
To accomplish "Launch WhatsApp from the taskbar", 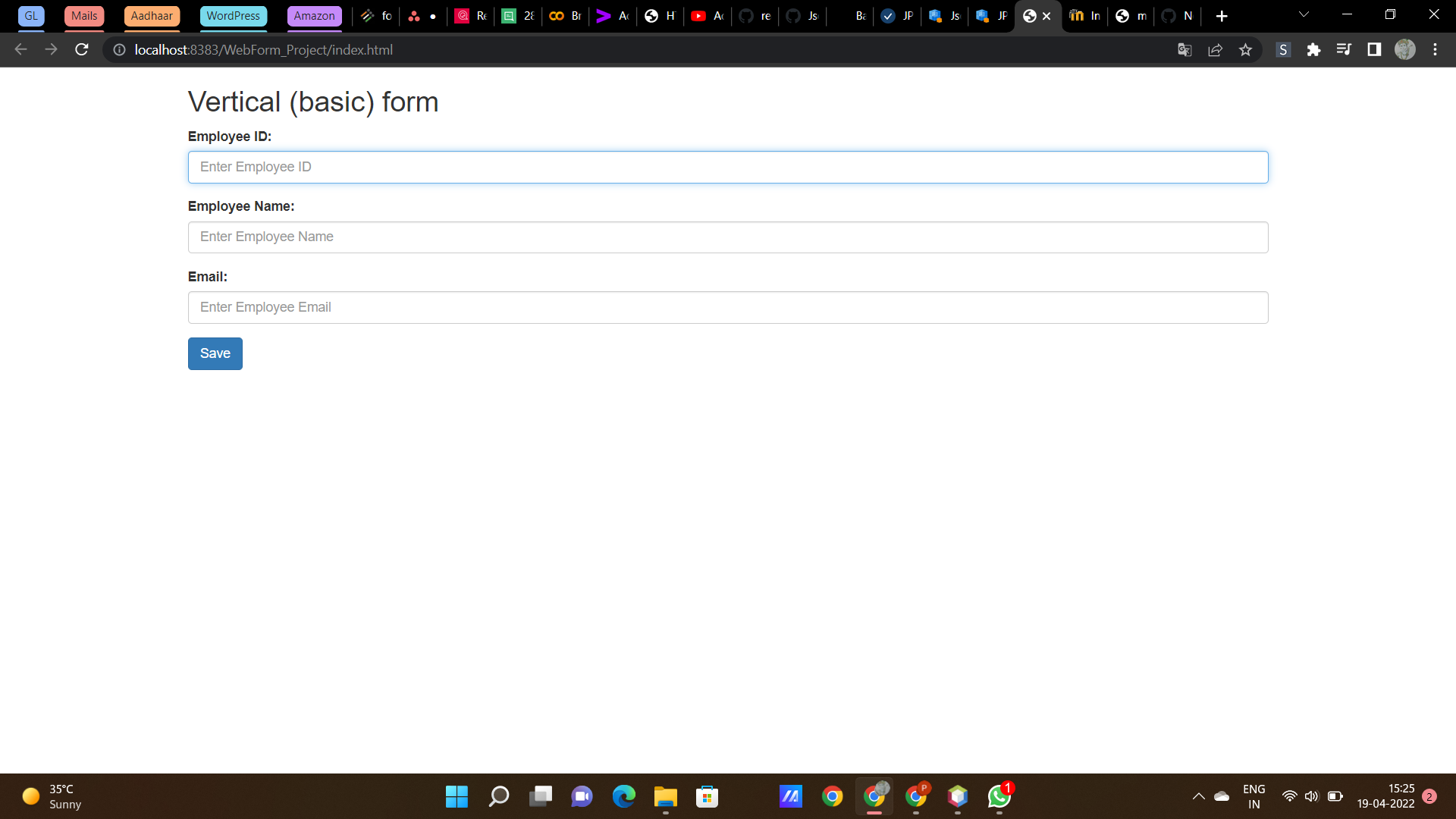I will coord(998,797).
